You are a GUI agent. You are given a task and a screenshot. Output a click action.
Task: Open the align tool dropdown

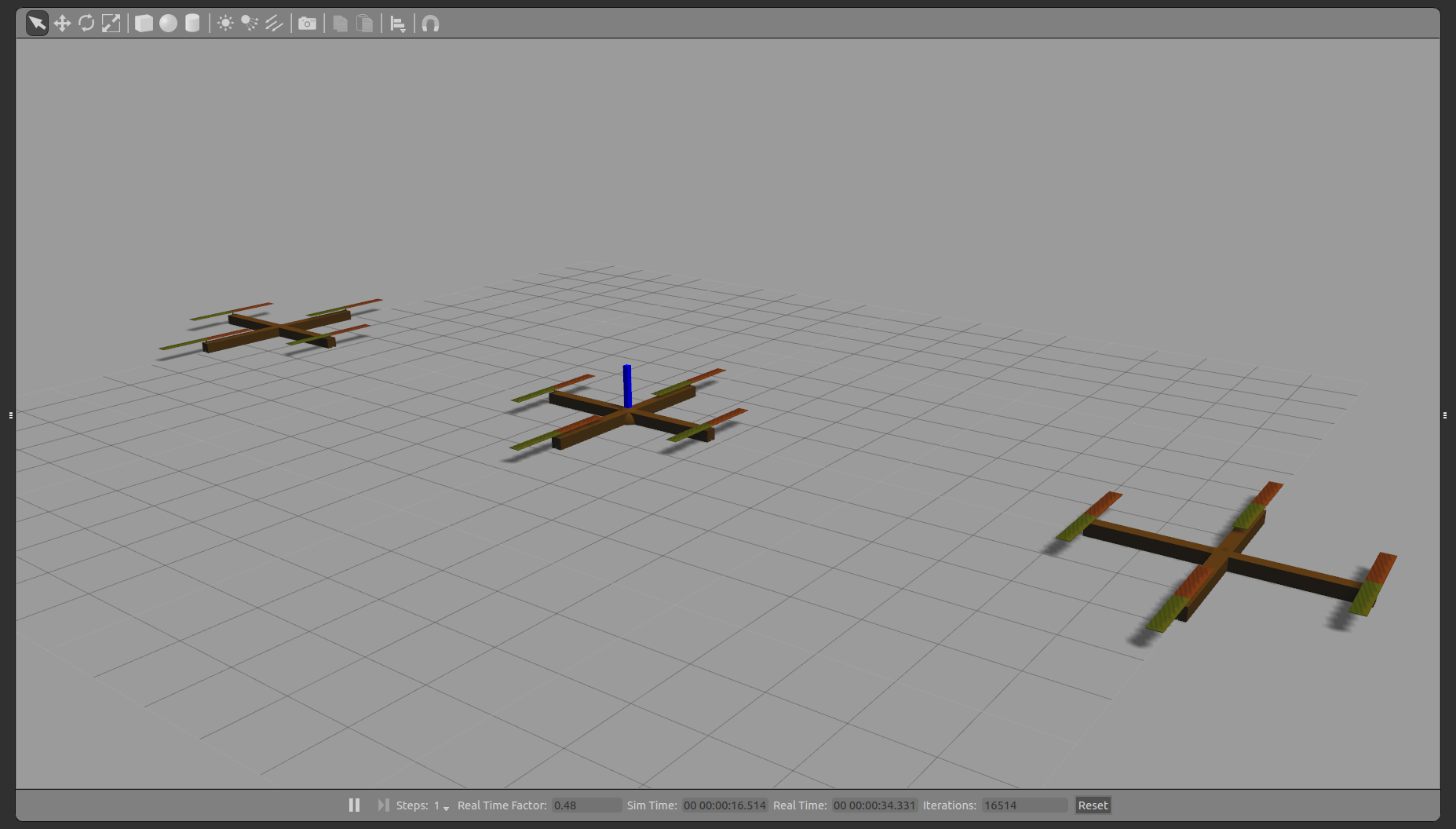[x=398, y=24]
